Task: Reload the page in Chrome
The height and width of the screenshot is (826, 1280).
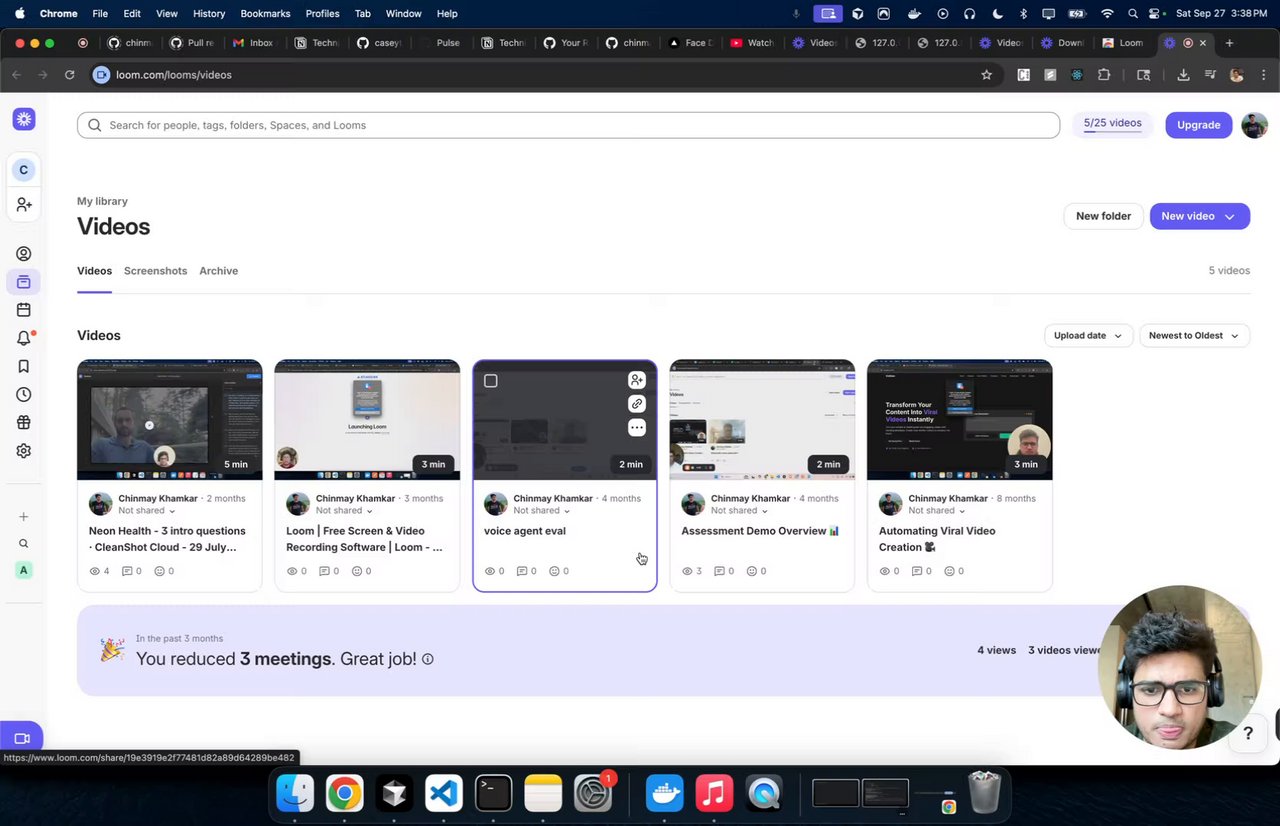Action: coord(69,75)
